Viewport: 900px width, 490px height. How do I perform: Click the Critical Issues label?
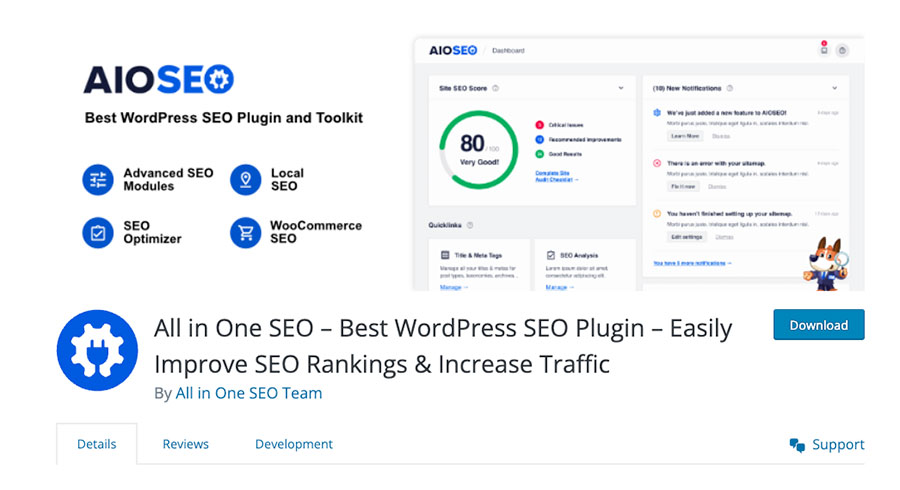pos(565,125)
